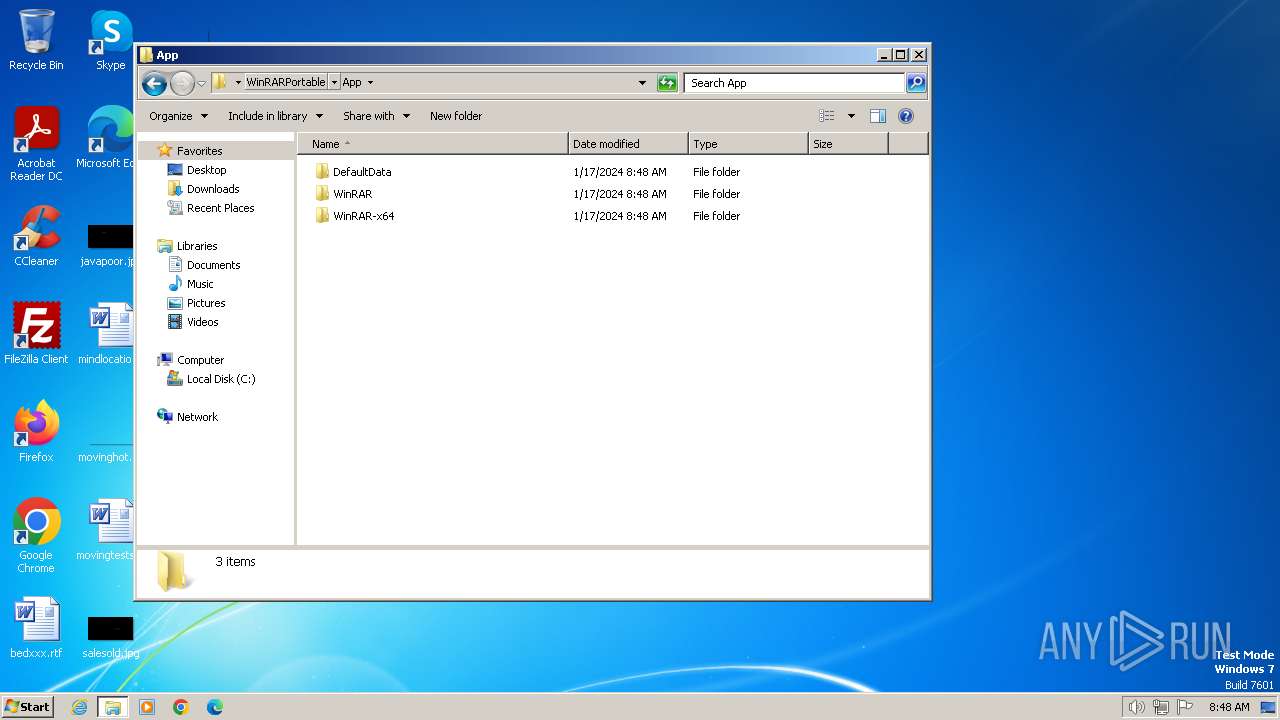The image size is (1280, 720).
Task: Open the Action Center flag icon
Action: coord(1185,707)
